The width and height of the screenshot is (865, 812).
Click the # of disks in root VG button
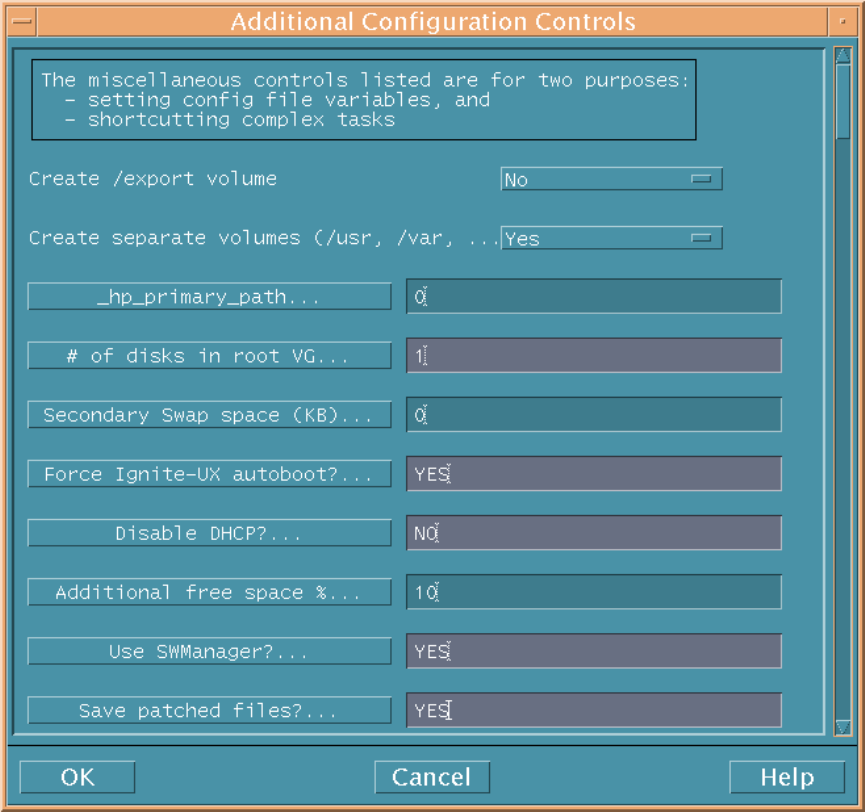tap(210, 355)
